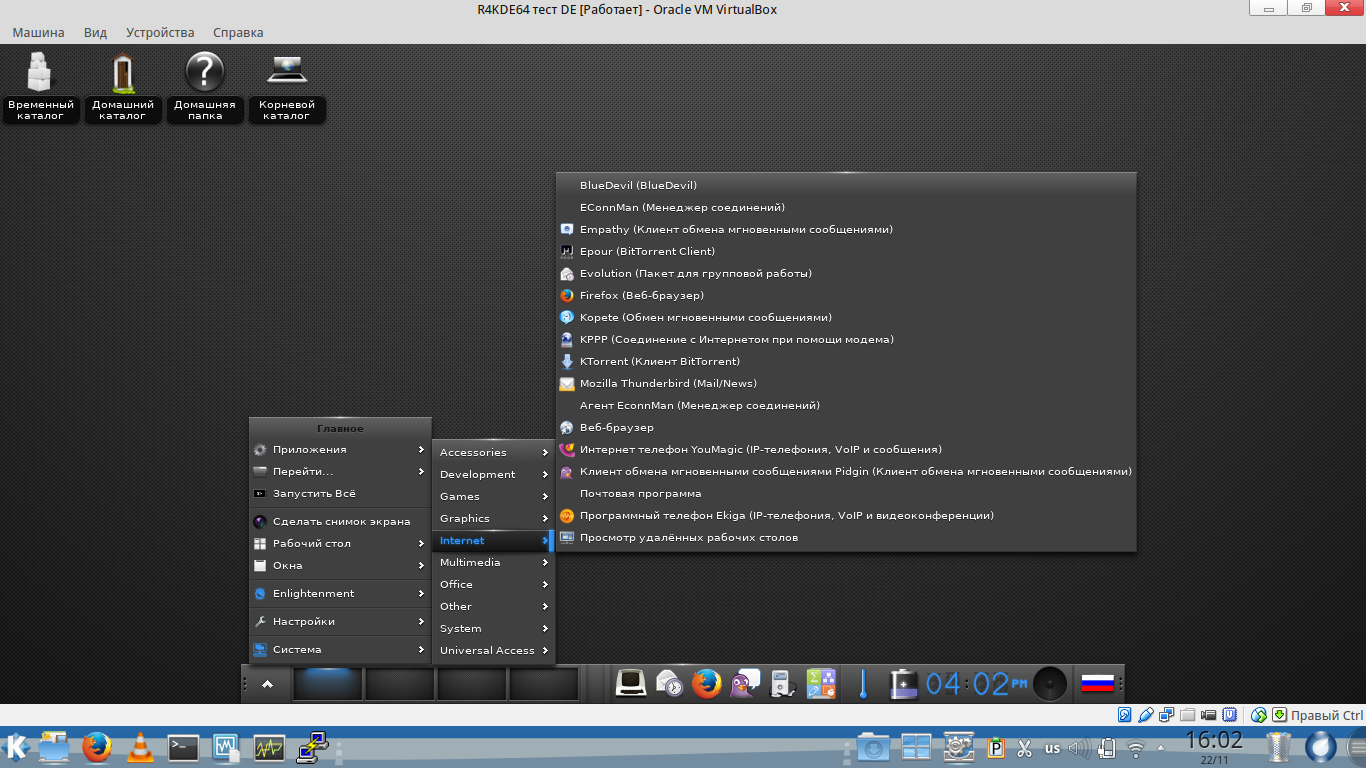
Task: Click the Enlightenment digital clock 04:02
Action: tap(976, 684)
